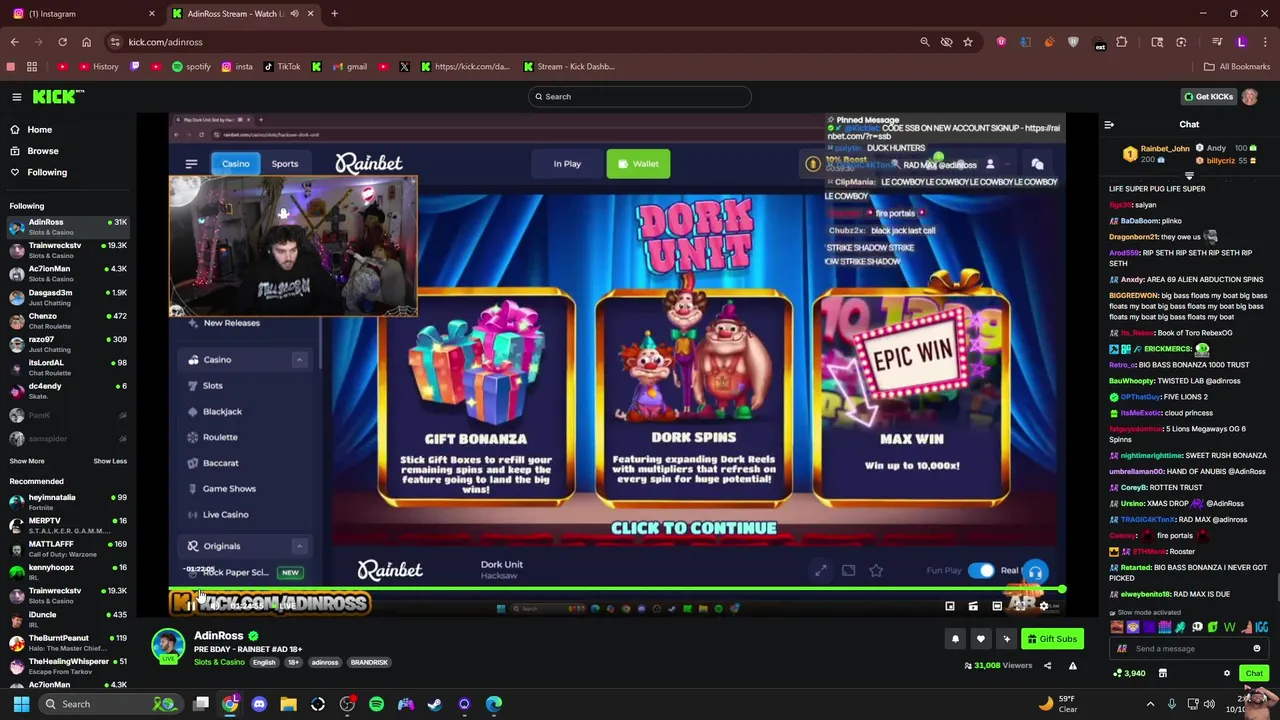Open the chat settings gear

pyautogui.click(x=1227, y=674)
